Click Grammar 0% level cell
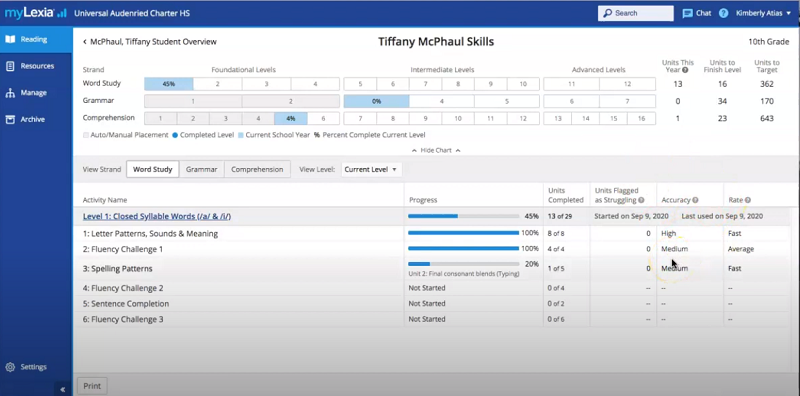Screen dimensions: 800x396 [376, 101]
